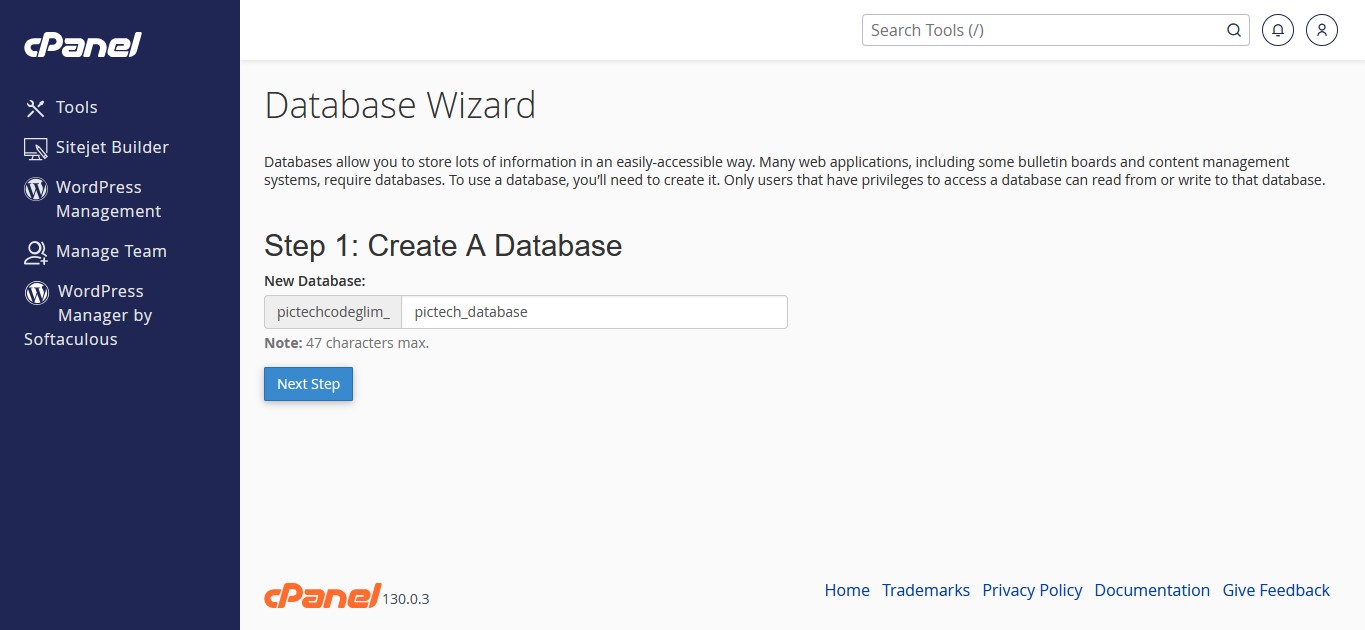
Task: Open Sitejet Builder menu item
Action: tap(112, 147)
